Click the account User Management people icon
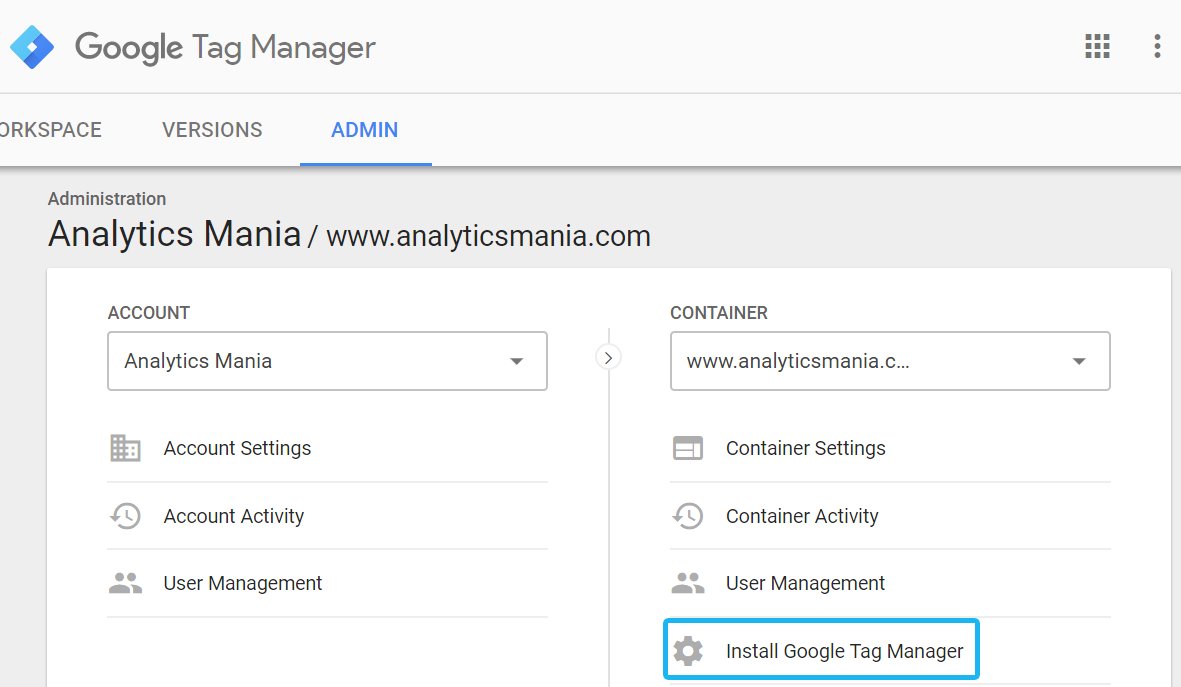The image size is (1181, 687). point(125,583)
